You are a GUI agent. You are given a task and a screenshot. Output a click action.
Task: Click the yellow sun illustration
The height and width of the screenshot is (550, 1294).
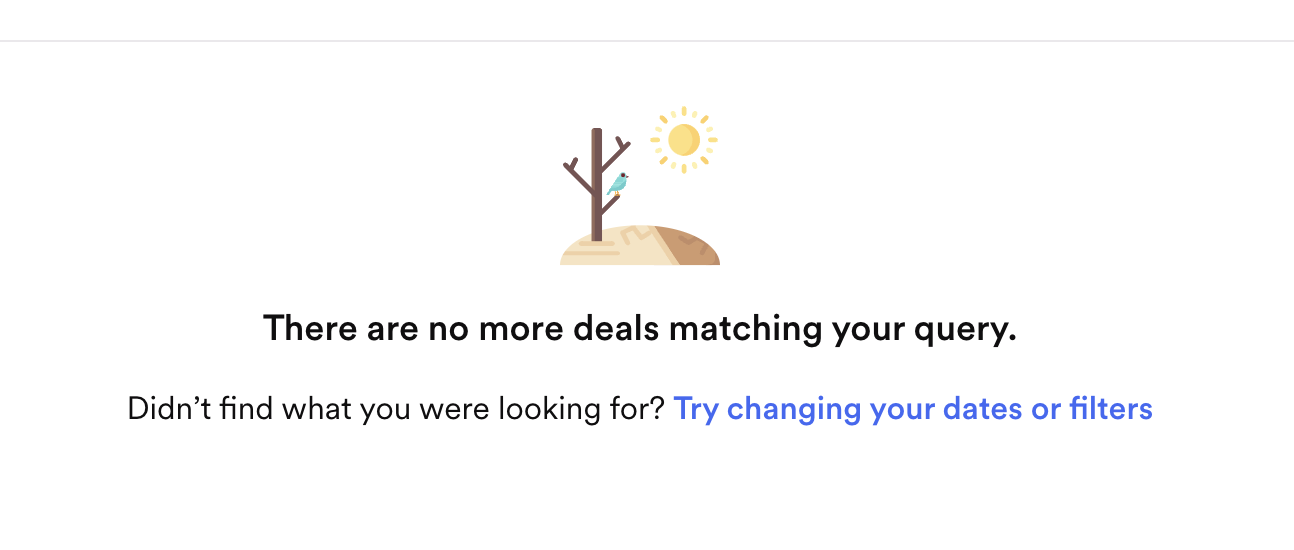click(684, 140)
